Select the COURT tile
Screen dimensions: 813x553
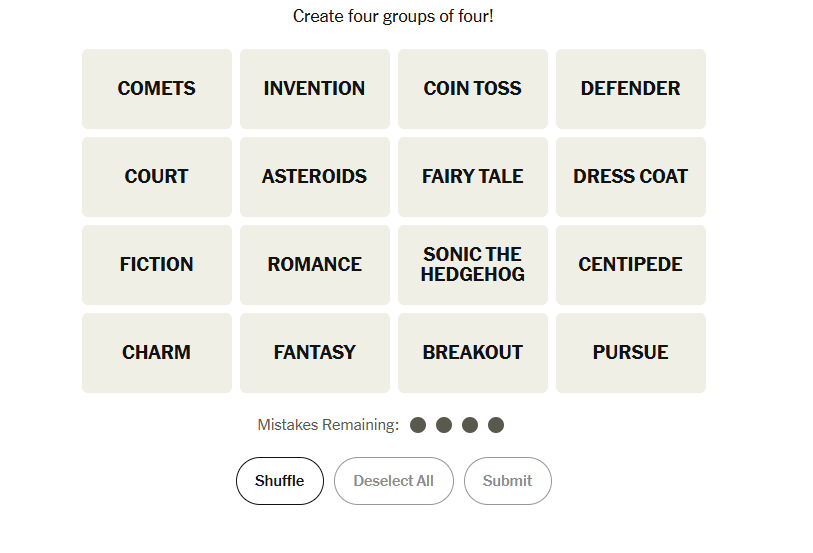pyautogui.click(x=157, y=177)
